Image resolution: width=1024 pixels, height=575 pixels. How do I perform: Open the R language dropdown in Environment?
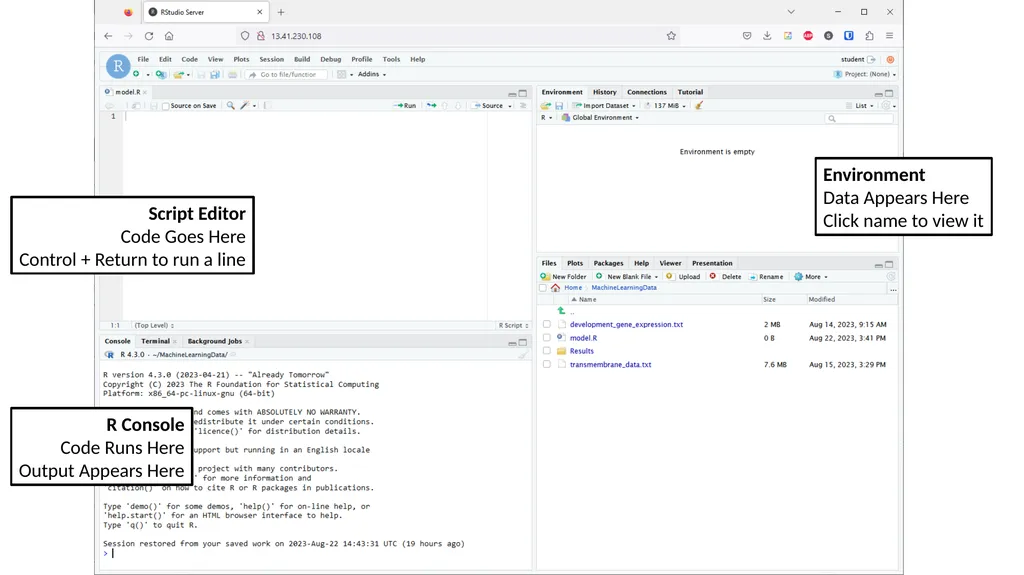coord(547,118)
